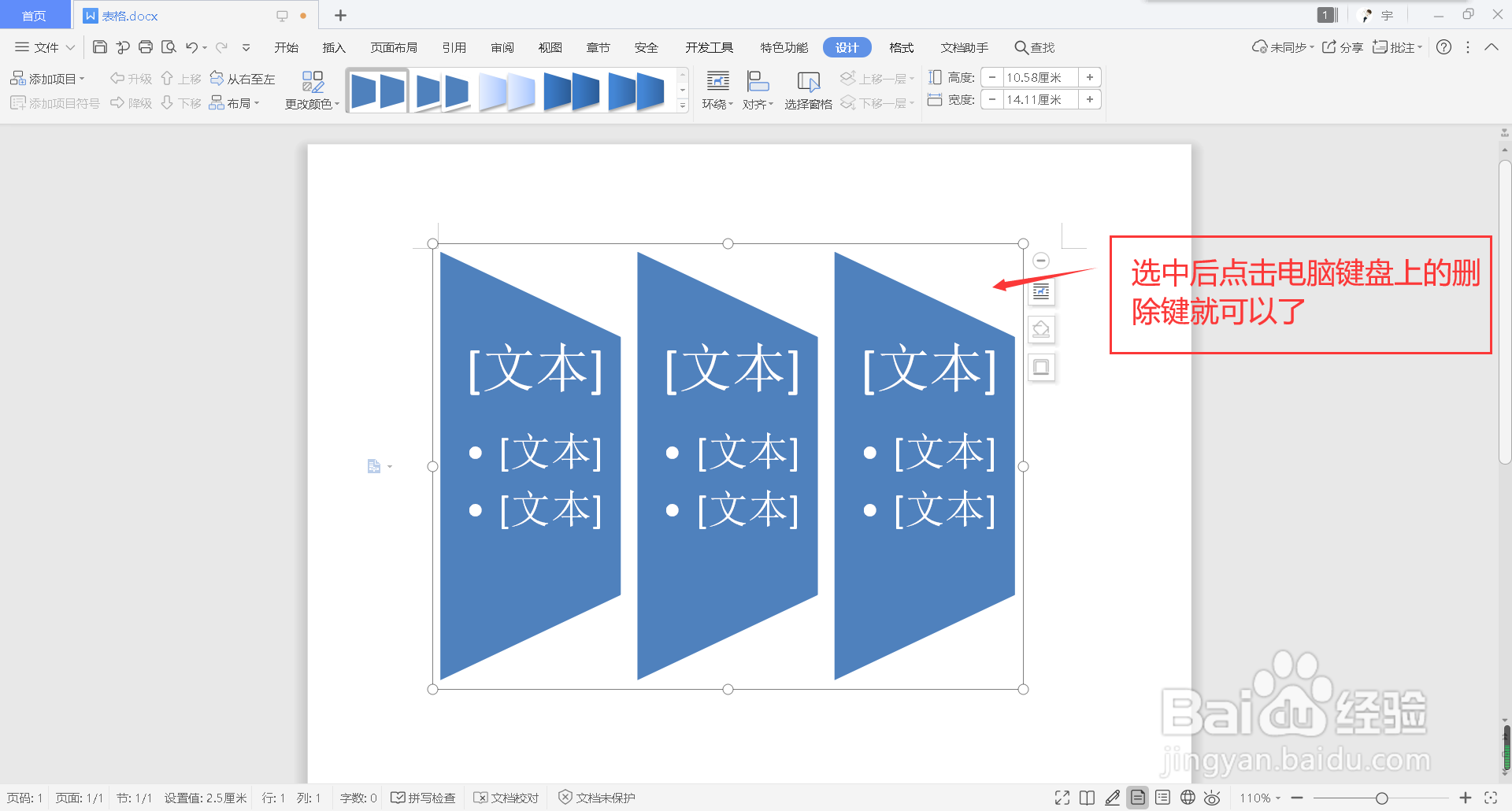Expand SmartArt style gallery list

coord(683,106)
